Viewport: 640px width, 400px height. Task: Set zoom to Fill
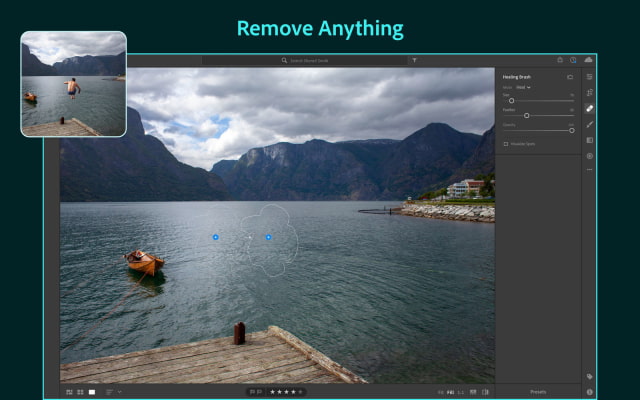point(451,392)
